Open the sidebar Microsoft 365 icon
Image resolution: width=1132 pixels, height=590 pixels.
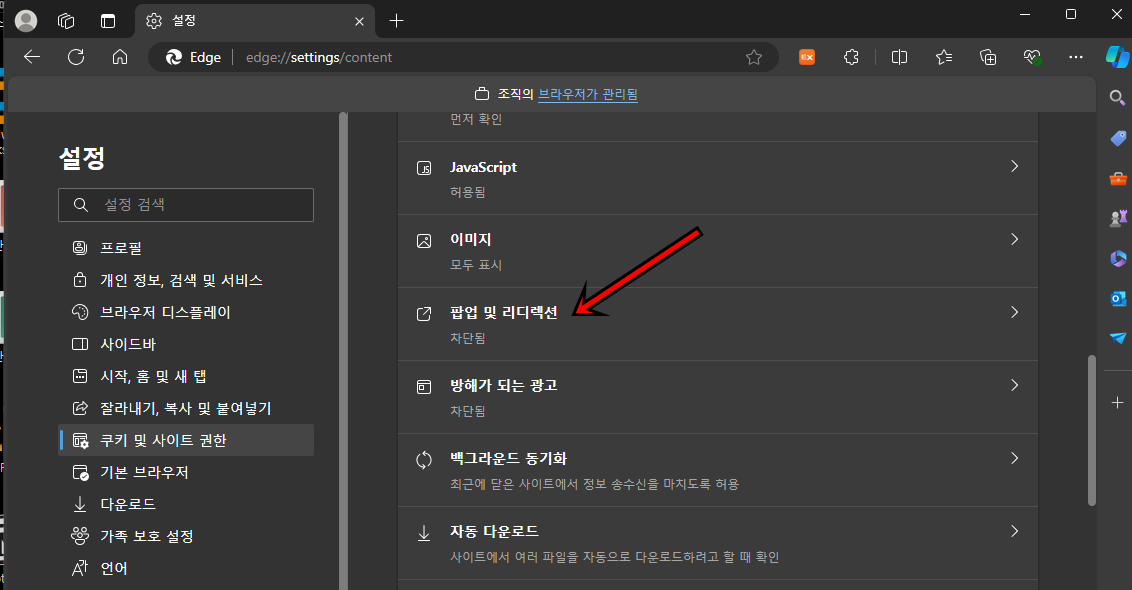tap(1118, 258)
